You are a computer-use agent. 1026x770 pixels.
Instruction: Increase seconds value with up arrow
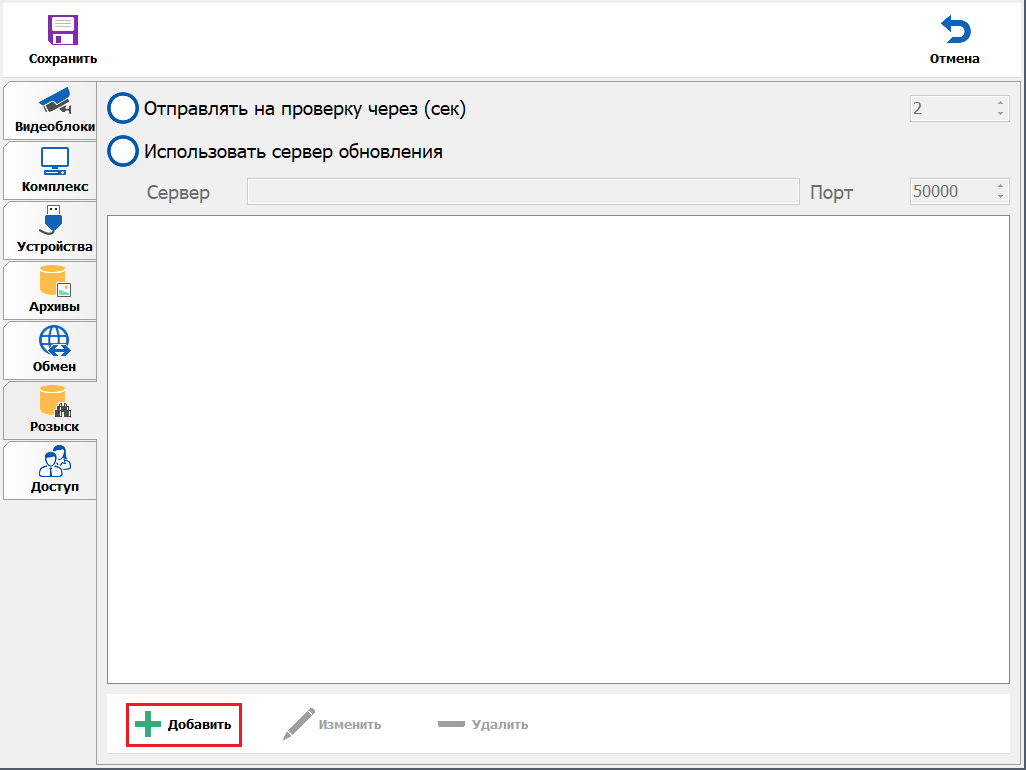coord(1000,102)
